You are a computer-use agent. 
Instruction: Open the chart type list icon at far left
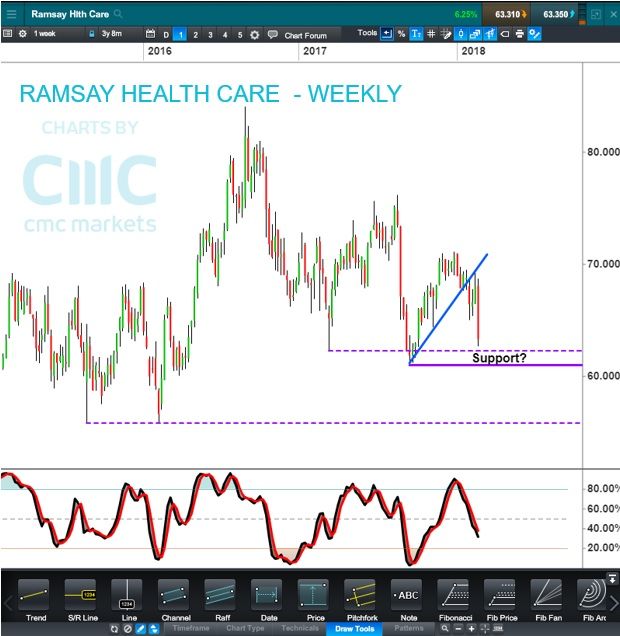pyautogui.click(x=8, y=34)
